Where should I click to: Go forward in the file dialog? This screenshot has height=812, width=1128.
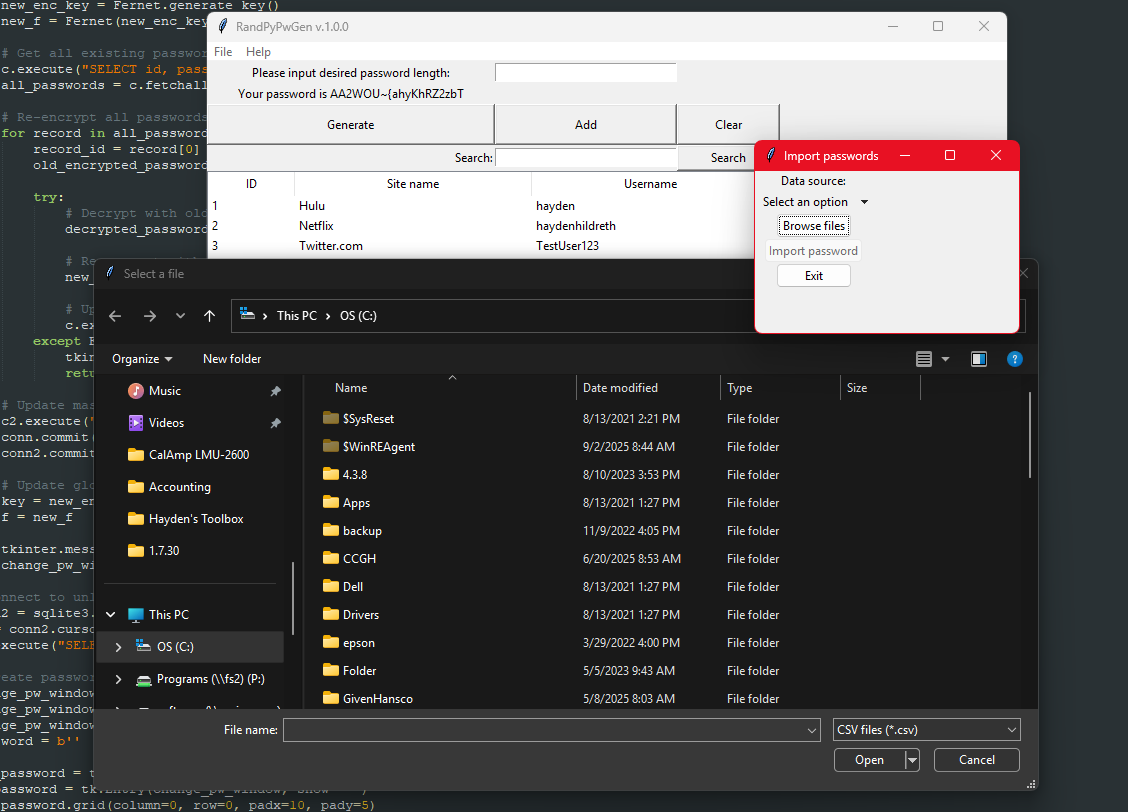[150, 316]
